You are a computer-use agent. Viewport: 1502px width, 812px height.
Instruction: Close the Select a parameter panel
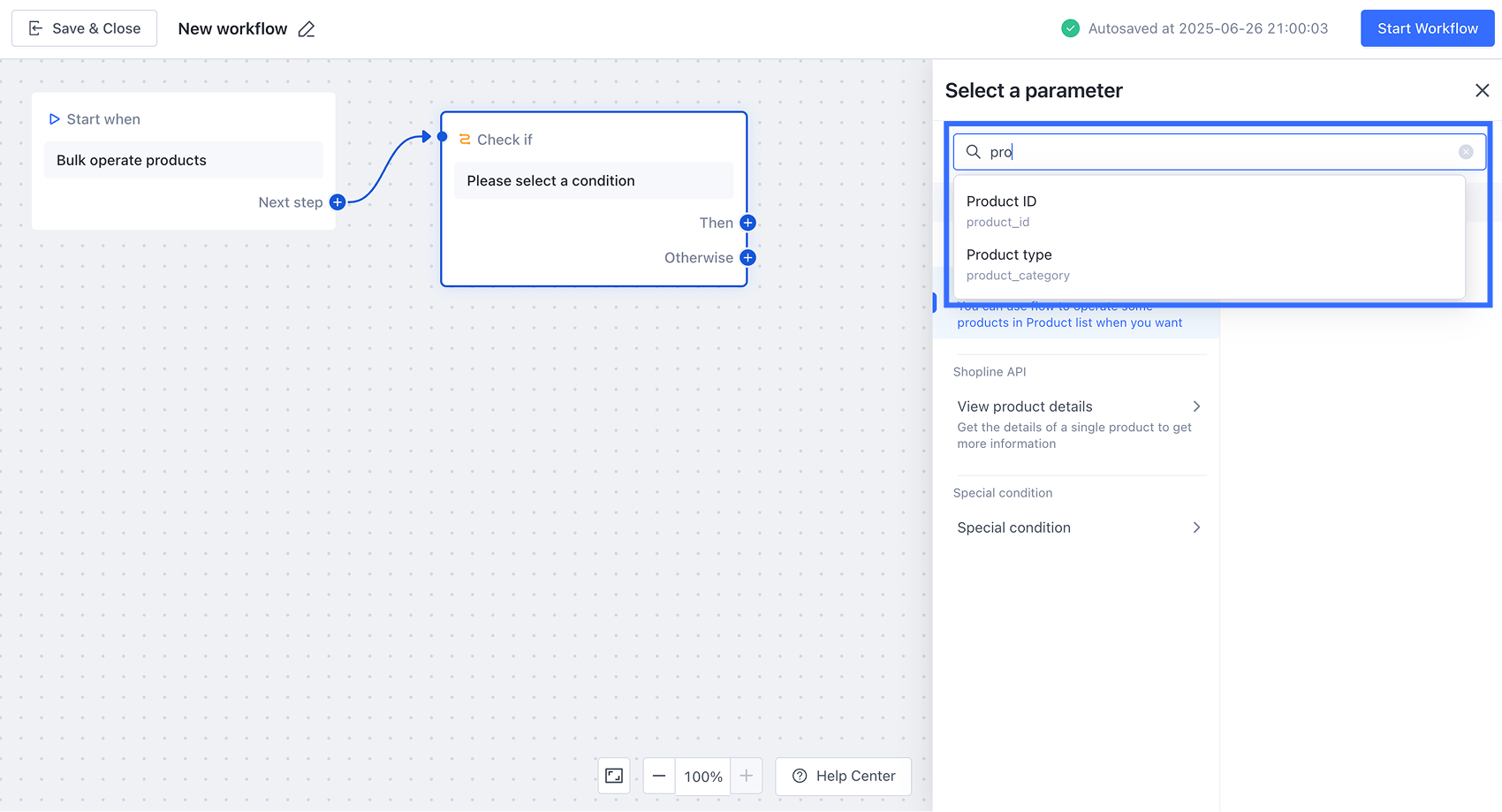(1482, 90)
